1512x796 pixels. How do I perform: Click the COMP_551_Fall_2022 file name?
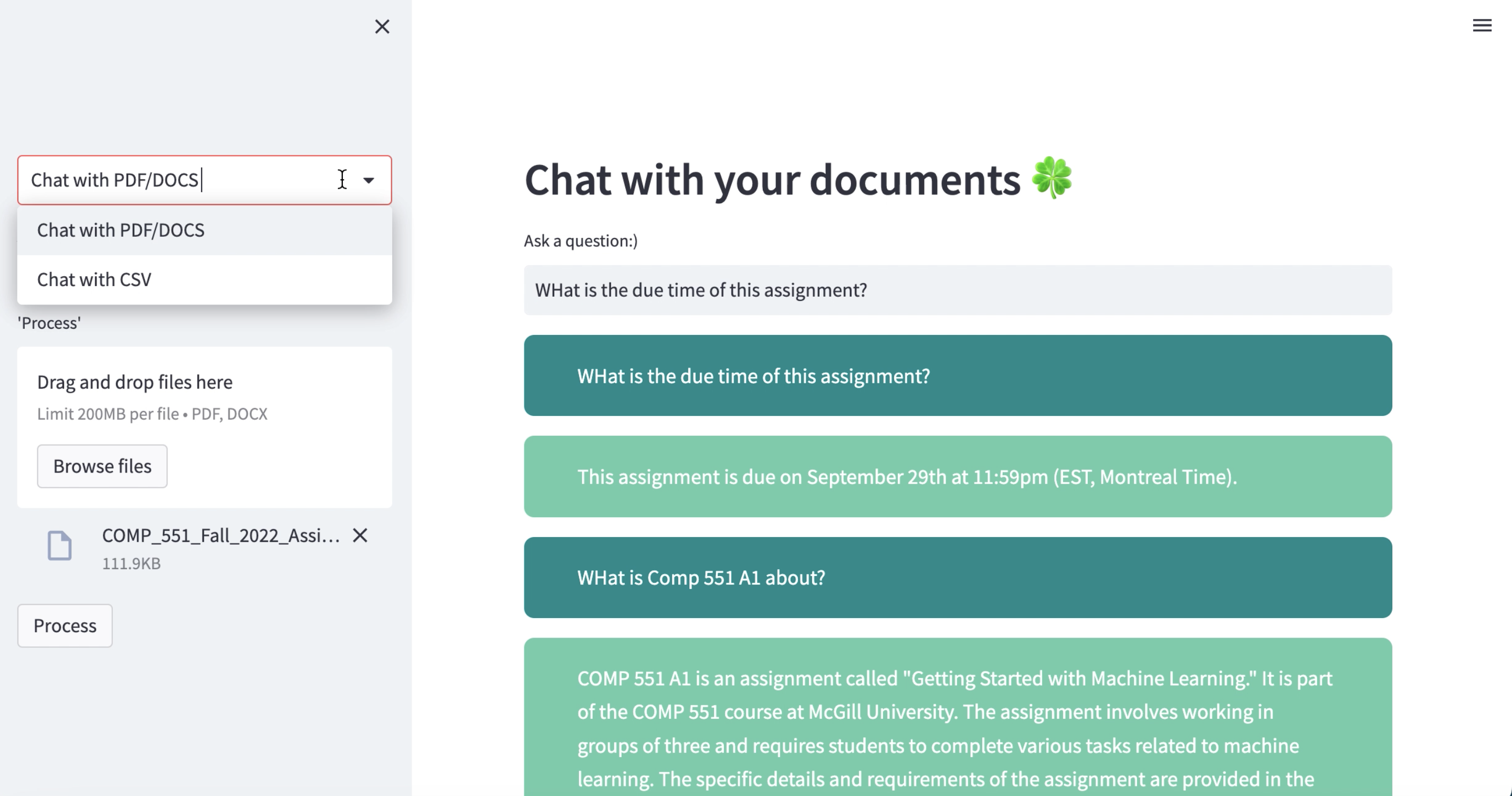[220, 535]
